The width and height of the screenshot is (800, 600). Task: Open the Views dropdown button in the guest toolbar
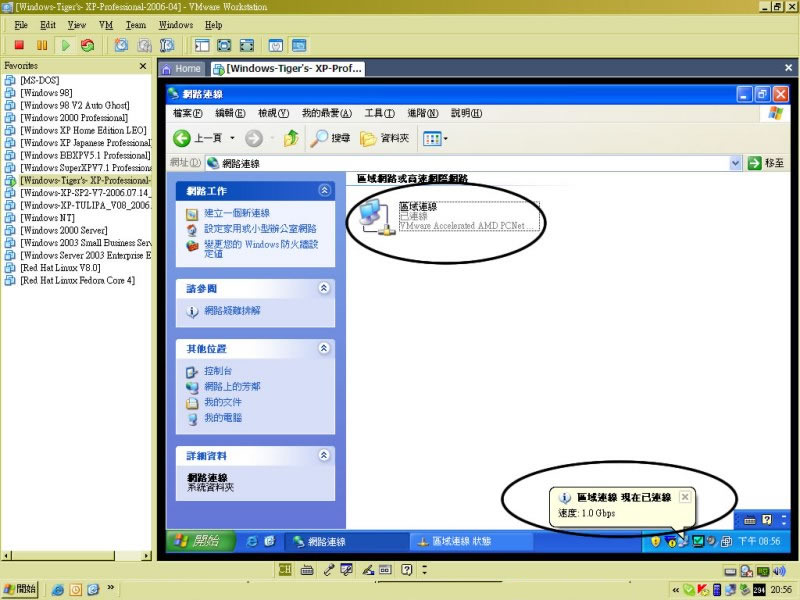click(x=435, y=138)
